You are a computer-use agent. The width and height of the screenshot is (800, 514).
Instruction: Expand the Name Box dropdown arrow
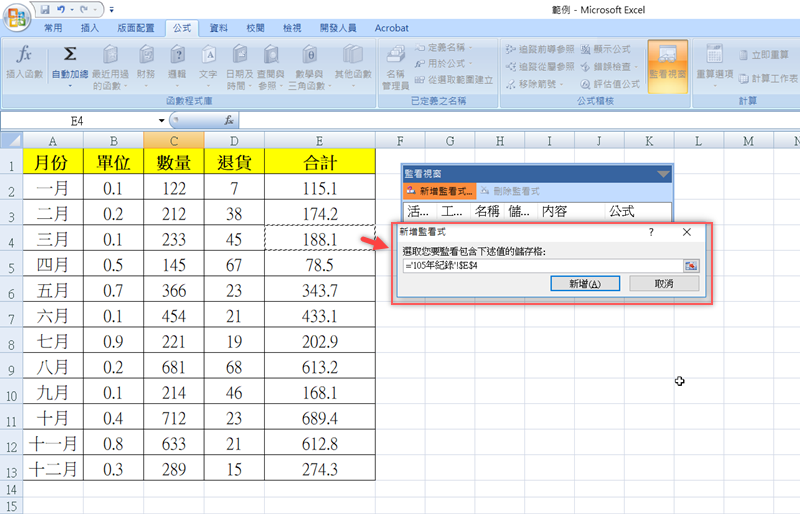(162, 120)
